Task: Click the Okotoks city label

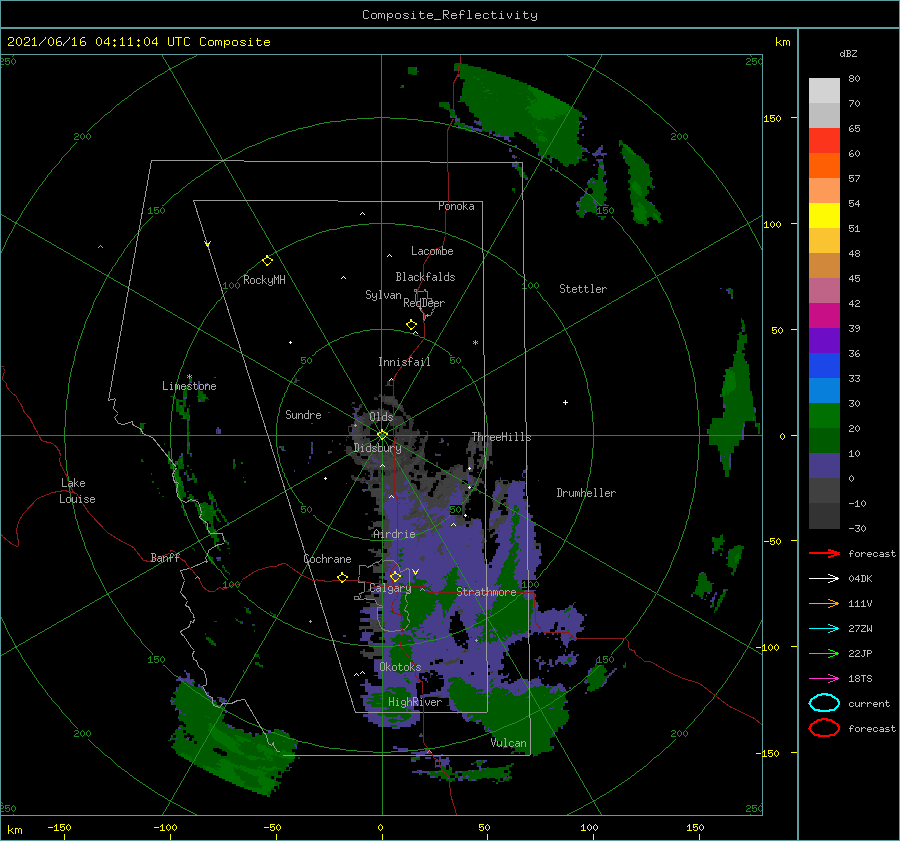Action: pos(400,666)
